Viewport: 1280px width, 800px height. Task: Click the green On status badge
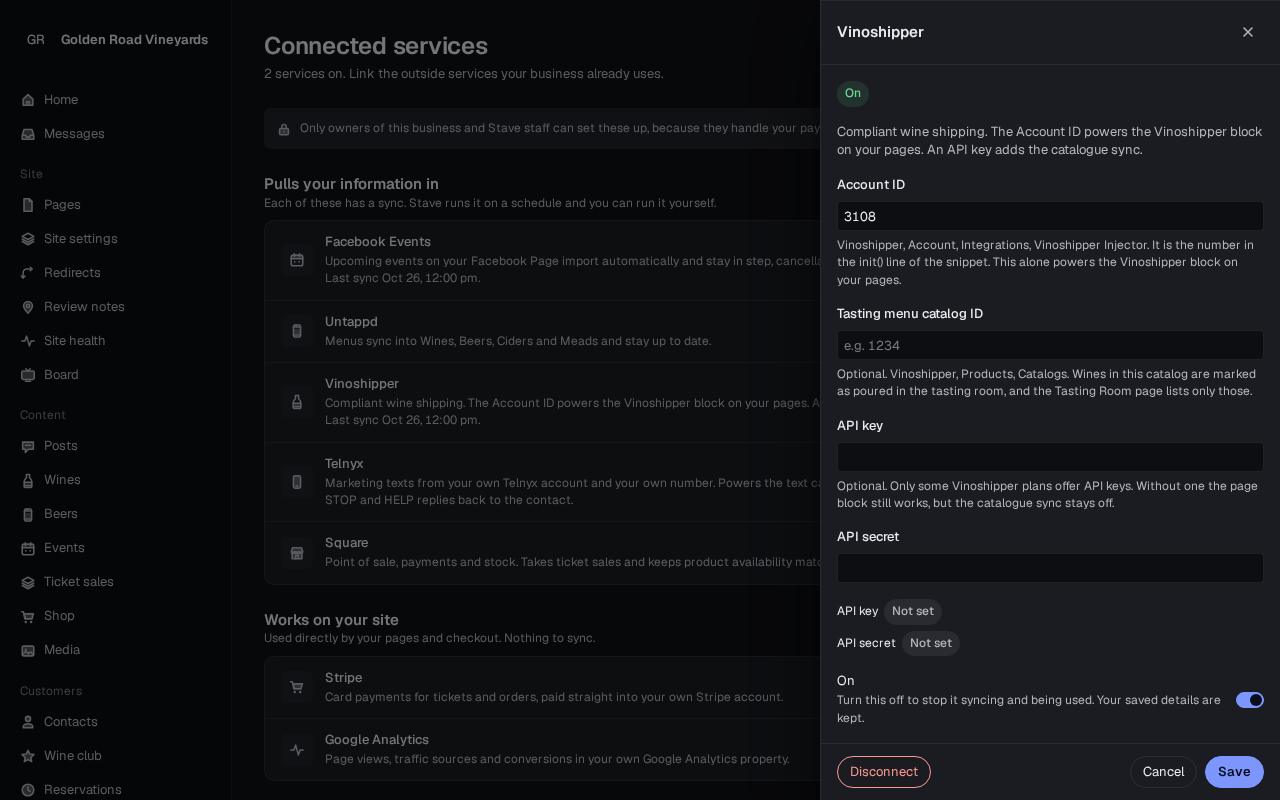coord(853,93)
